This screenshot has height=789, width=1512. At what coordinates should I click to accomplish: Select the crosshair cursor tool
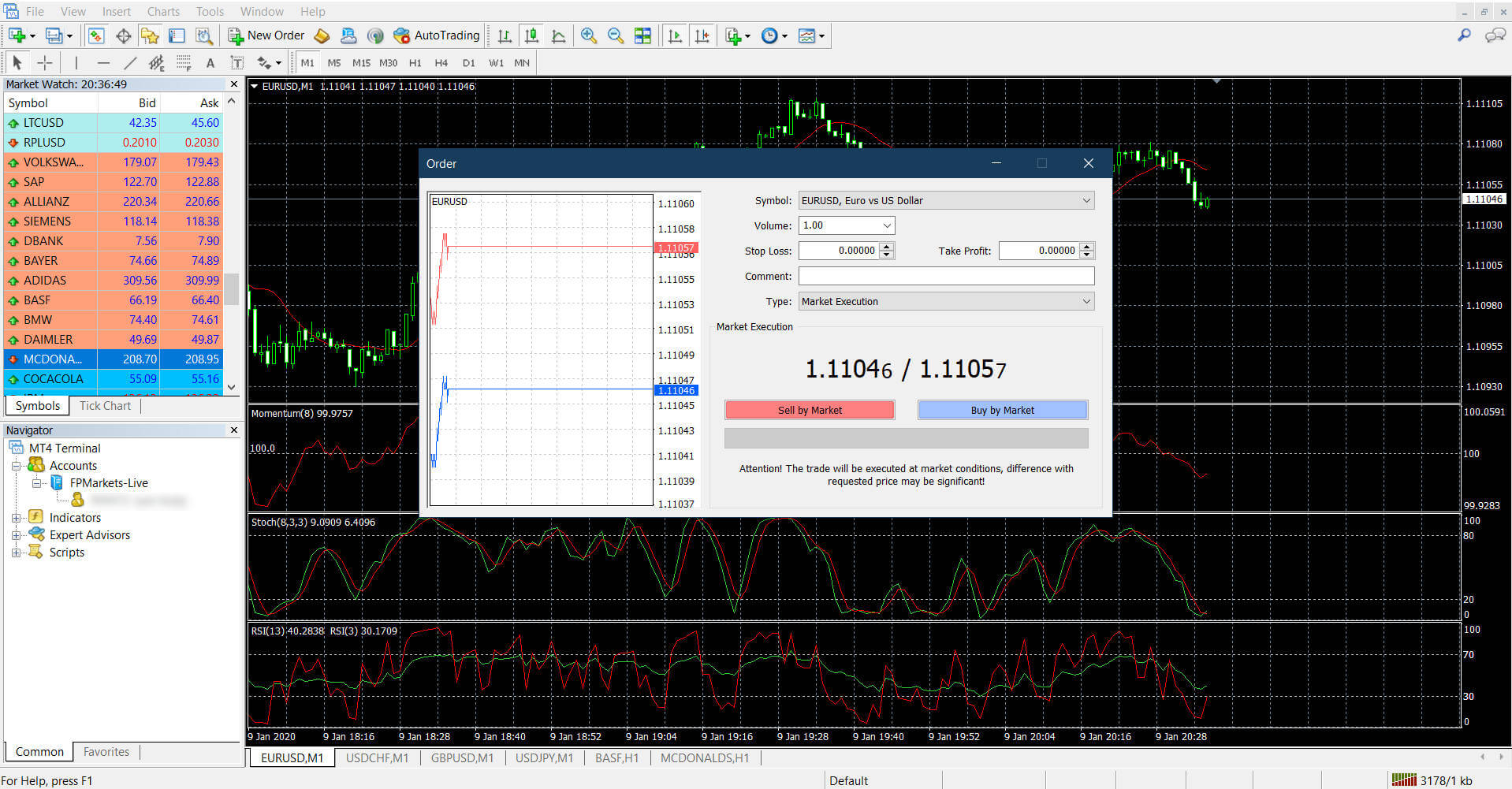click(45, 63)
